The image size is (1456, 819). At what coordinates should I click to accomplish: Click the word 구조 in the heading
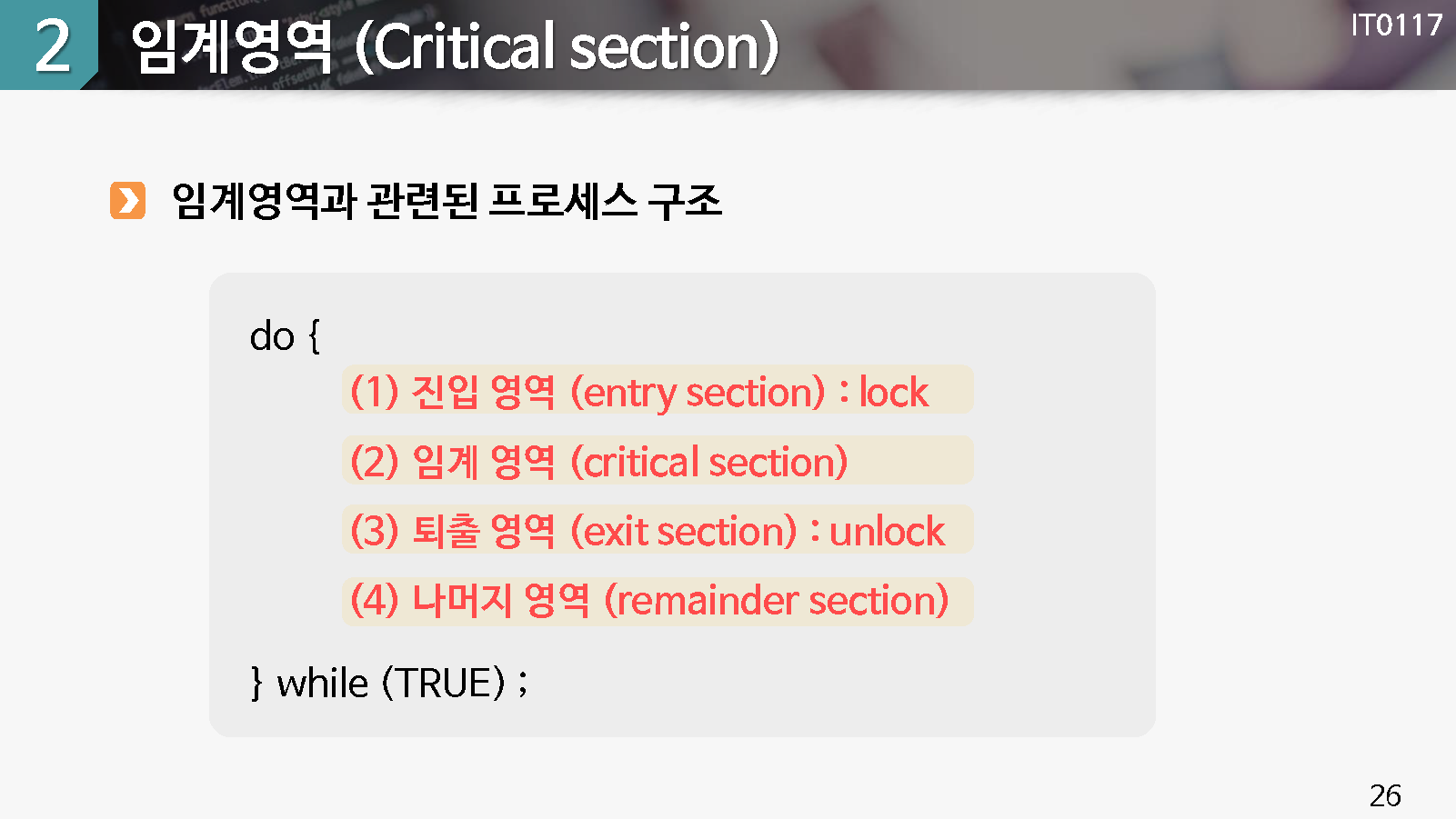click(x=685, y=201)
